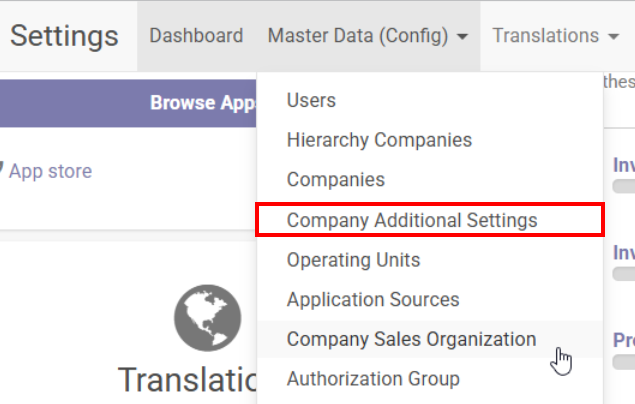Click the Settings app title
This screenshot has height=404, width=635.
point(64,36)
